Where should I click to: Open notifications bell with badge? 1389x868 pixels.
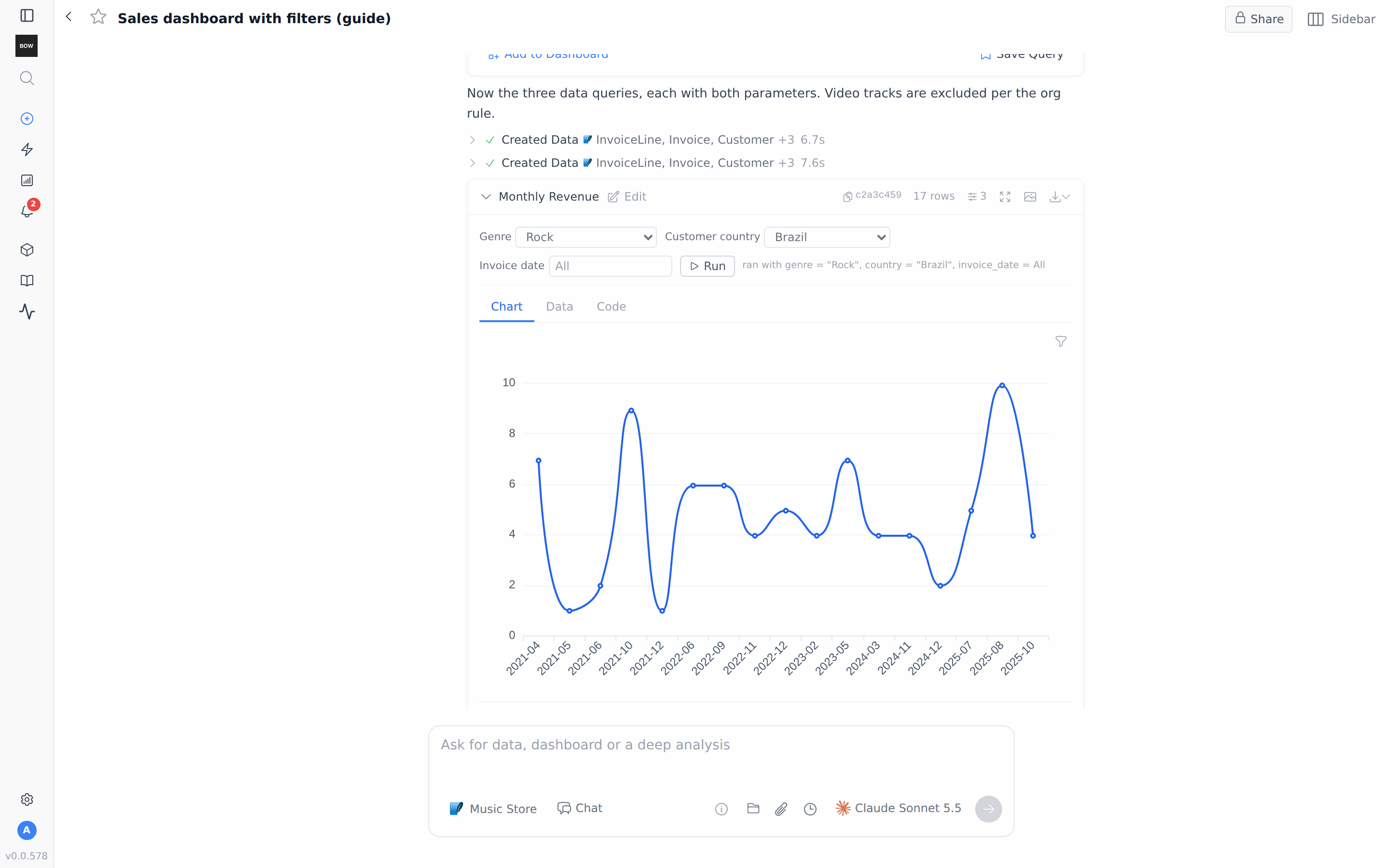(27, 211)
